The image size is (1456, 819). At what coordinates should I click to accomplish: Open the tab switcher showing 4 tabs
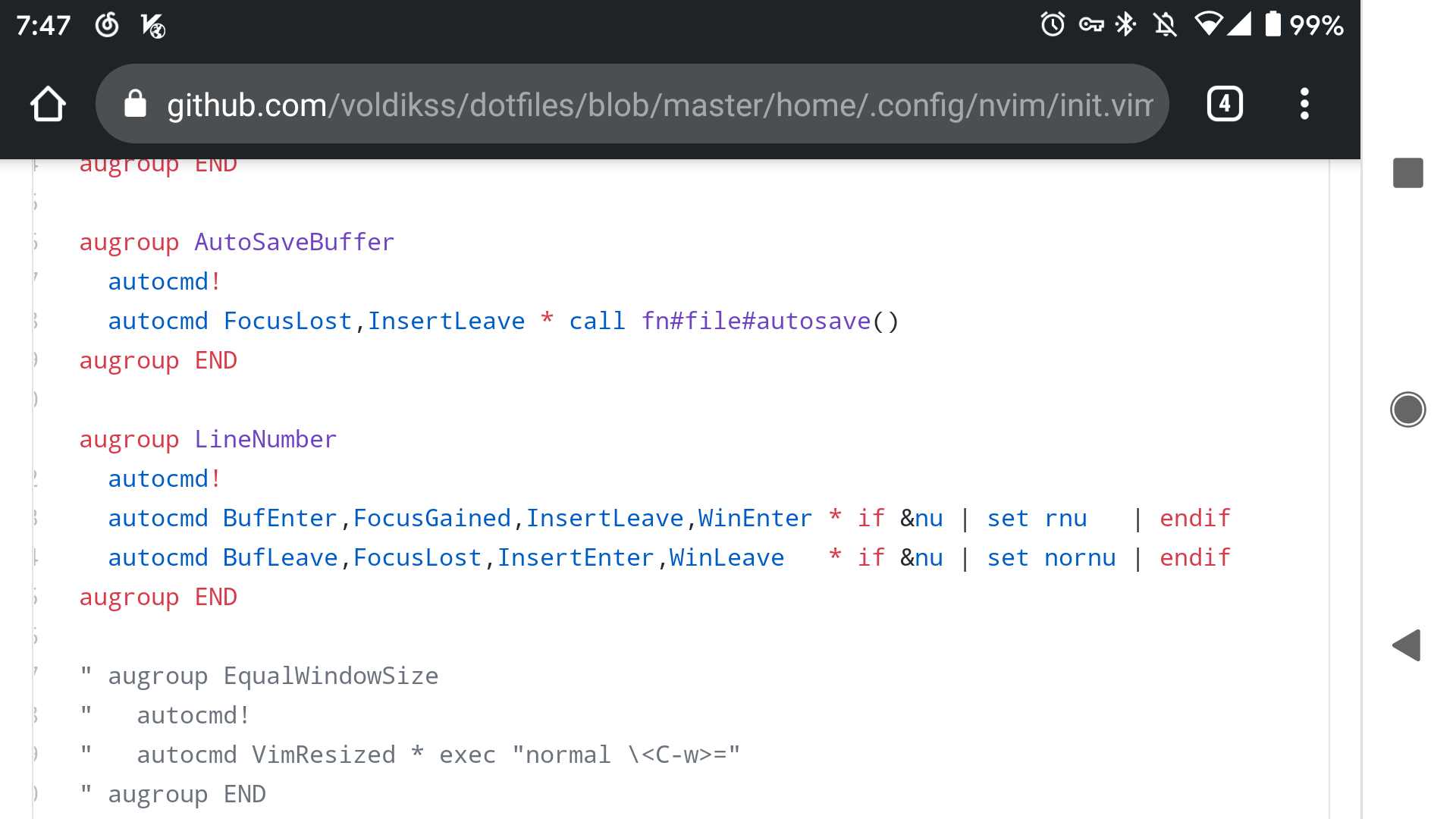click(1225, 104)
